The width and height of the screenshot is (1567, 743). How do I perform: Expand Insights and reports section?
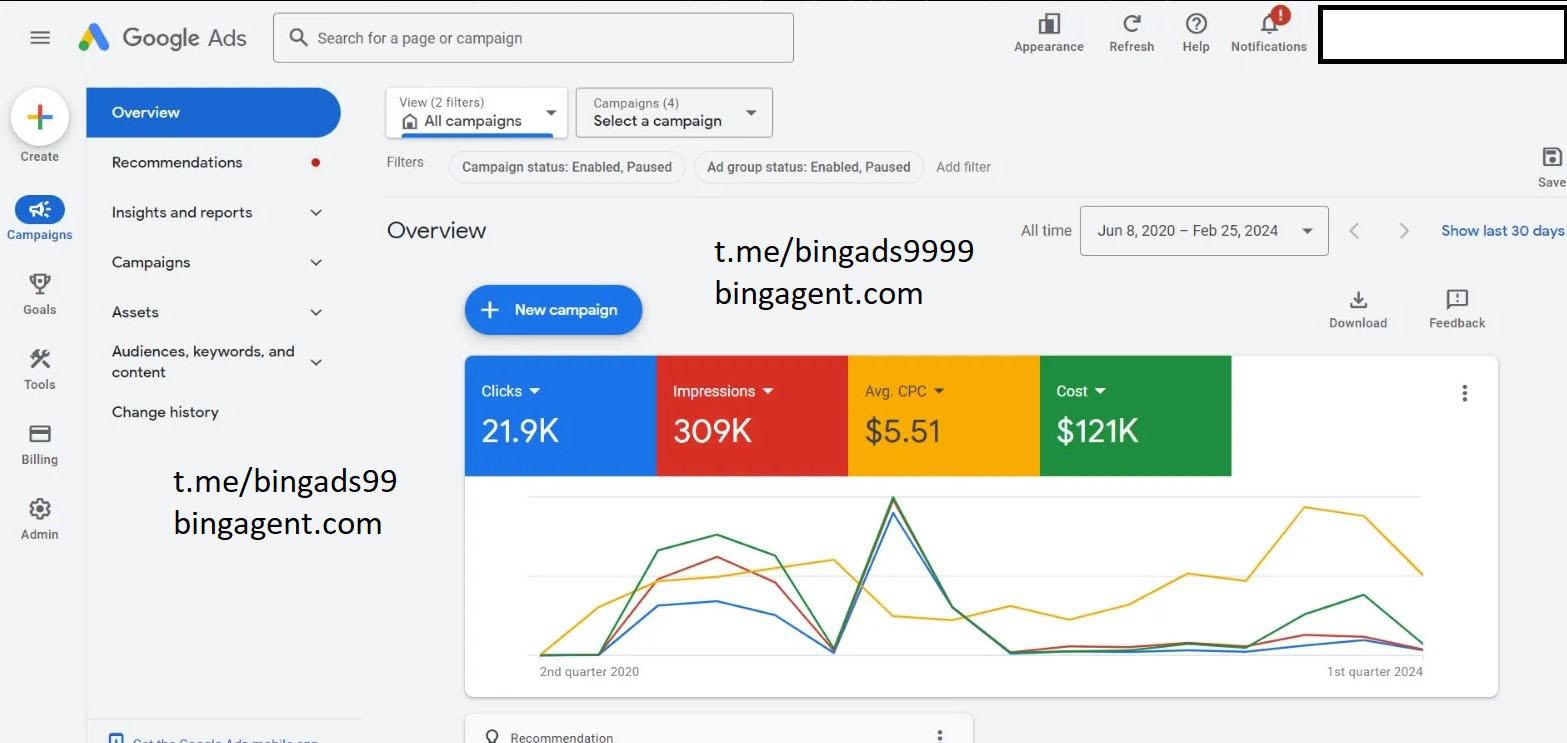pos(316,212)
